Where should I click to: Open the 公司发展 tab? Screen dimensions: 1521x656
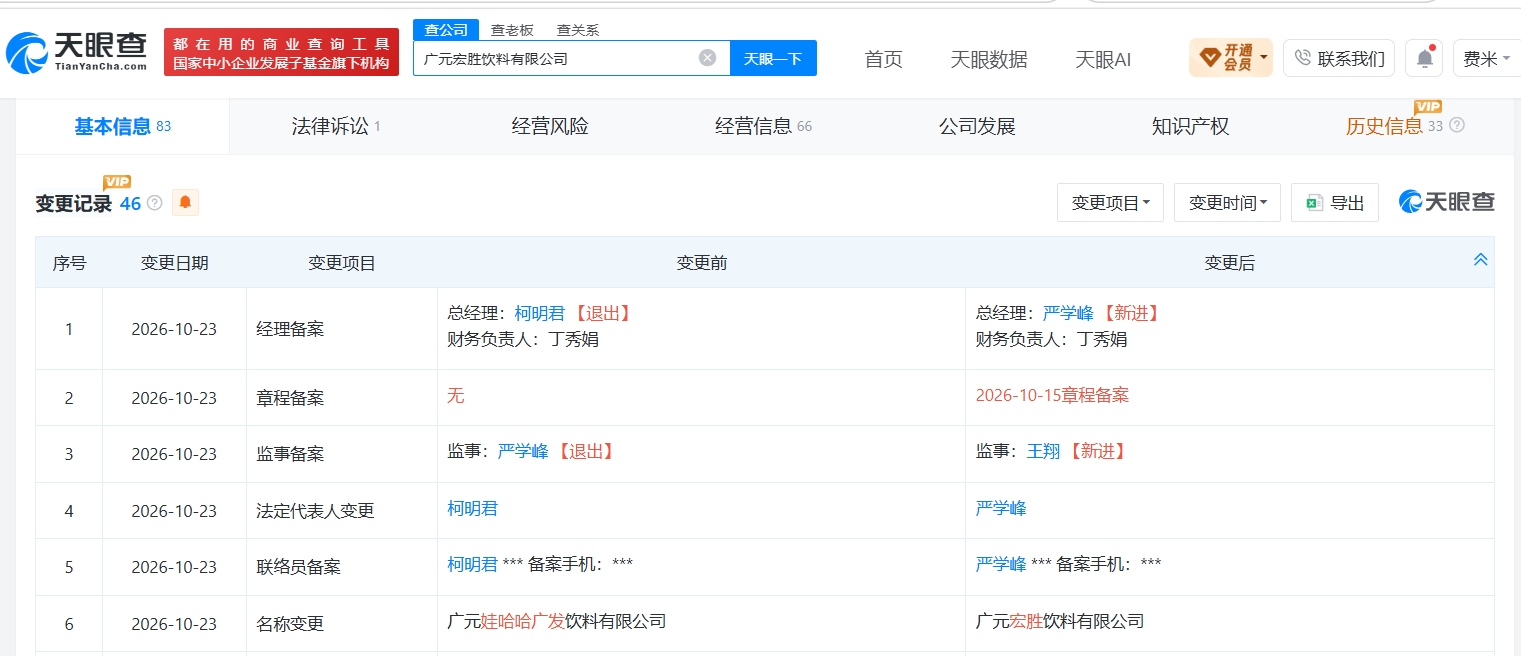(977, 127)
